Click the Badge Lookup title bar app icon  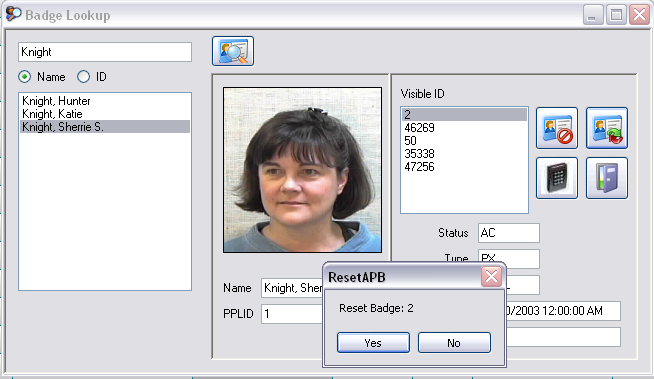pos(13,14)
